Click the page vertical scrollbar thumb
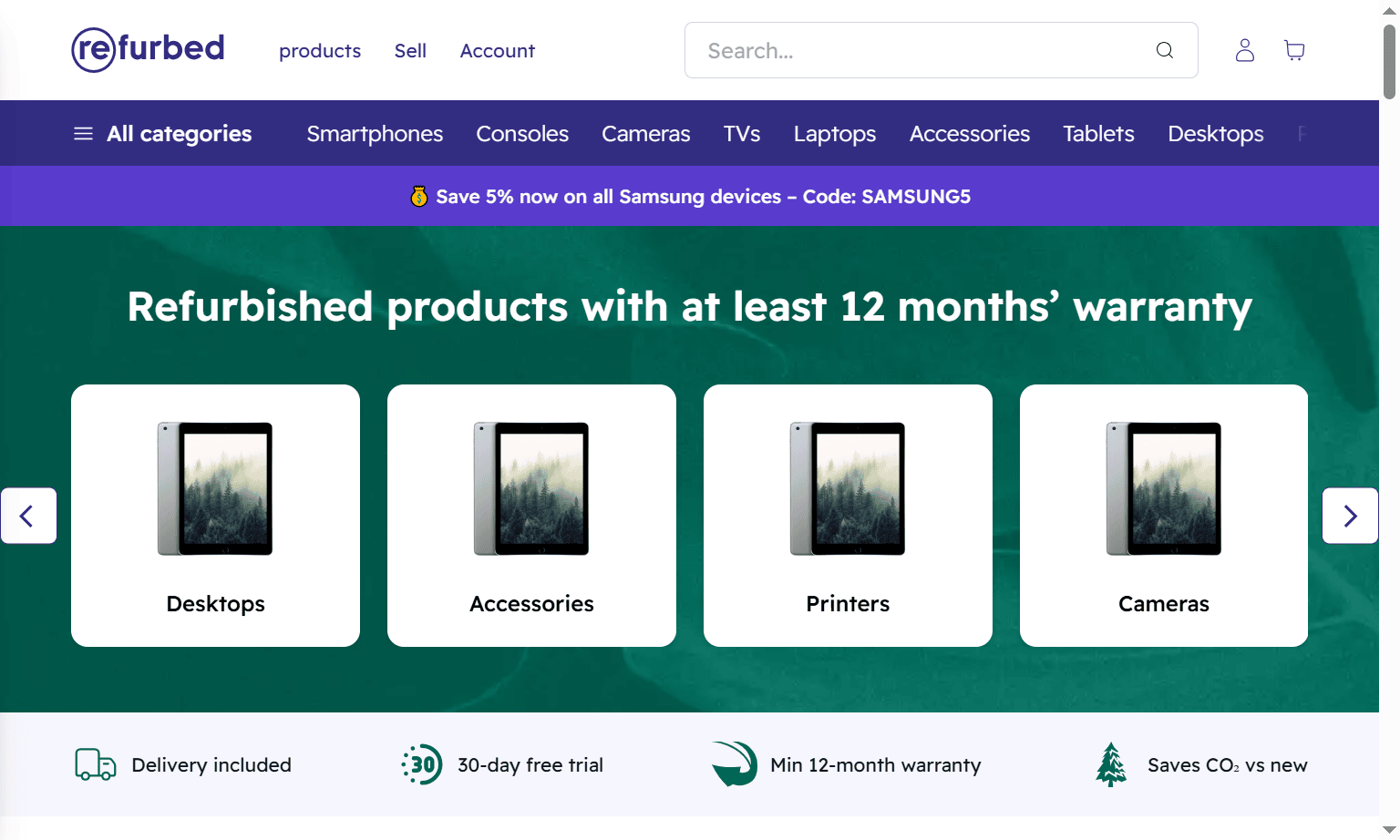Image resolution: width=1400 pixels, height=840 pixels. (x=1389, y=62)
